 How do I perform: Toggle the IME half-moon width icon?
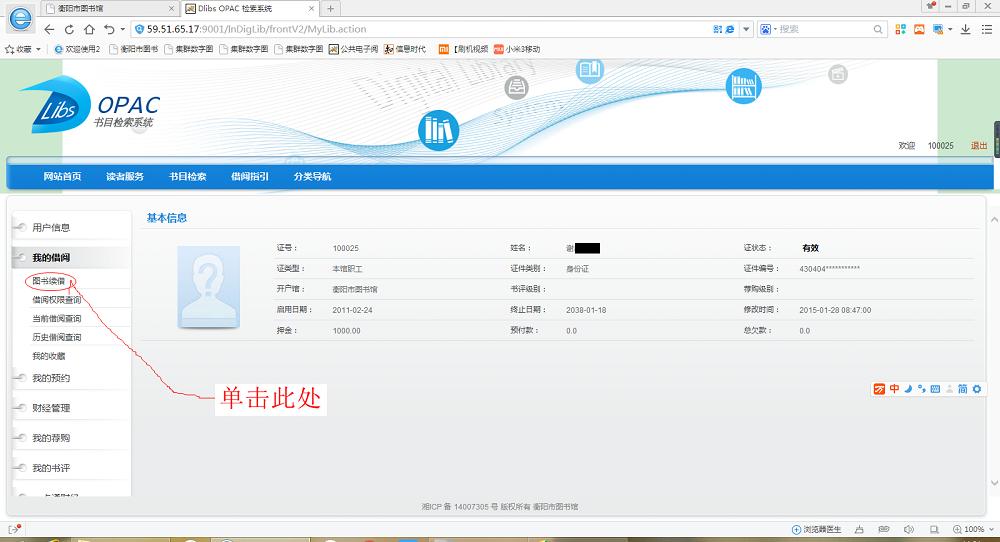click(908, 389)
